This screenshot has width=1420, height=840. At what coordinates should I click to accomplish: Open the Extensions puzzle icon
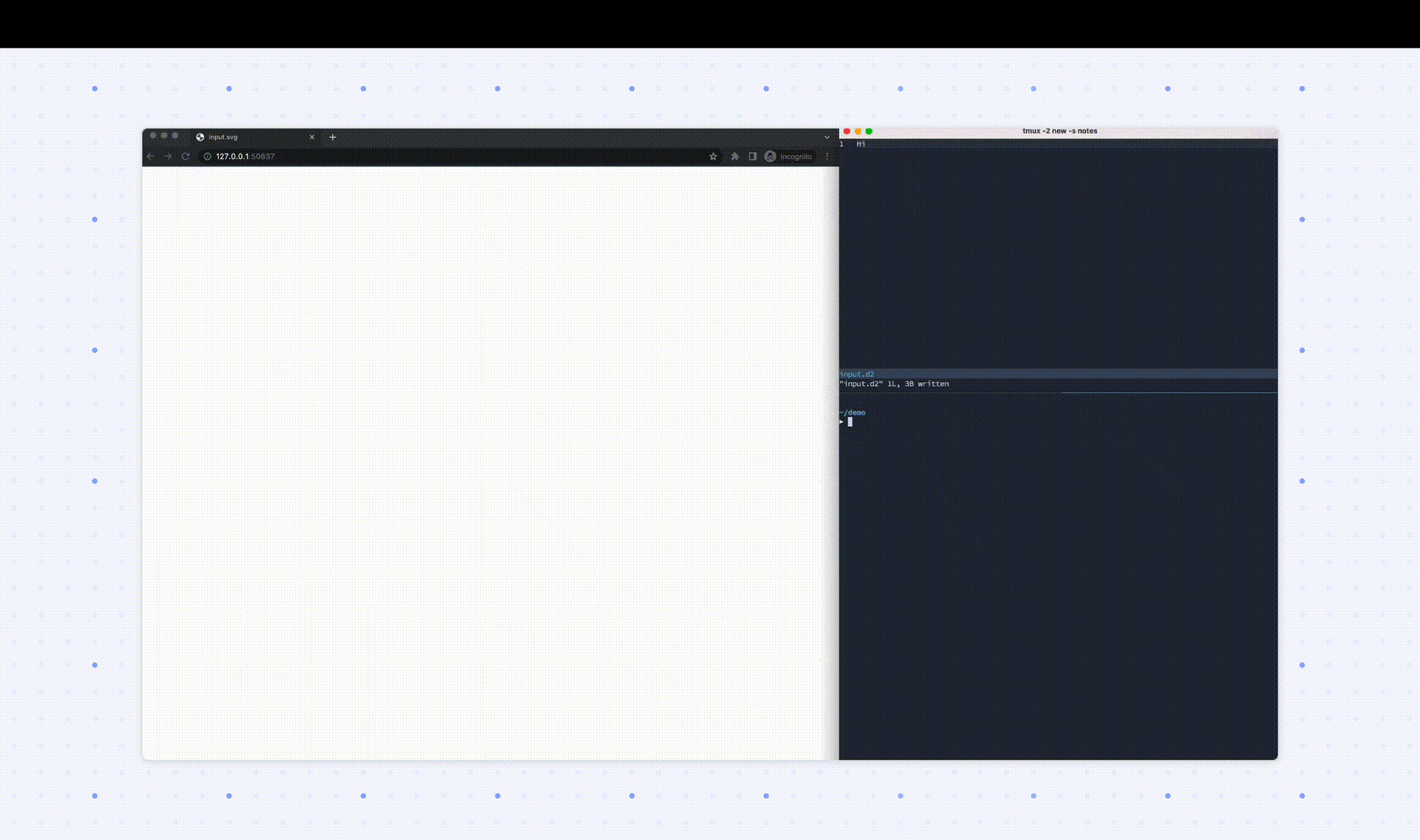735,156
